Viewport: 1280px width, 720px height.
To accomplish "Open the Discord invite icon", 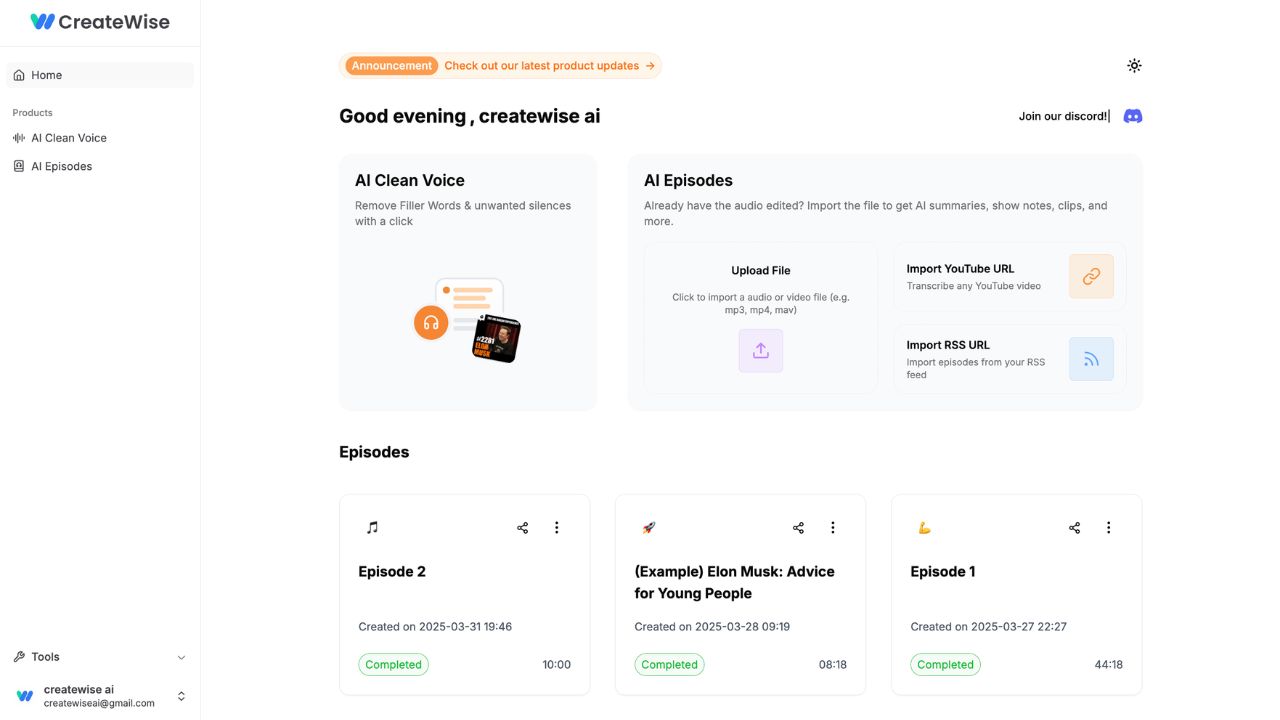I will point(1132,116).
